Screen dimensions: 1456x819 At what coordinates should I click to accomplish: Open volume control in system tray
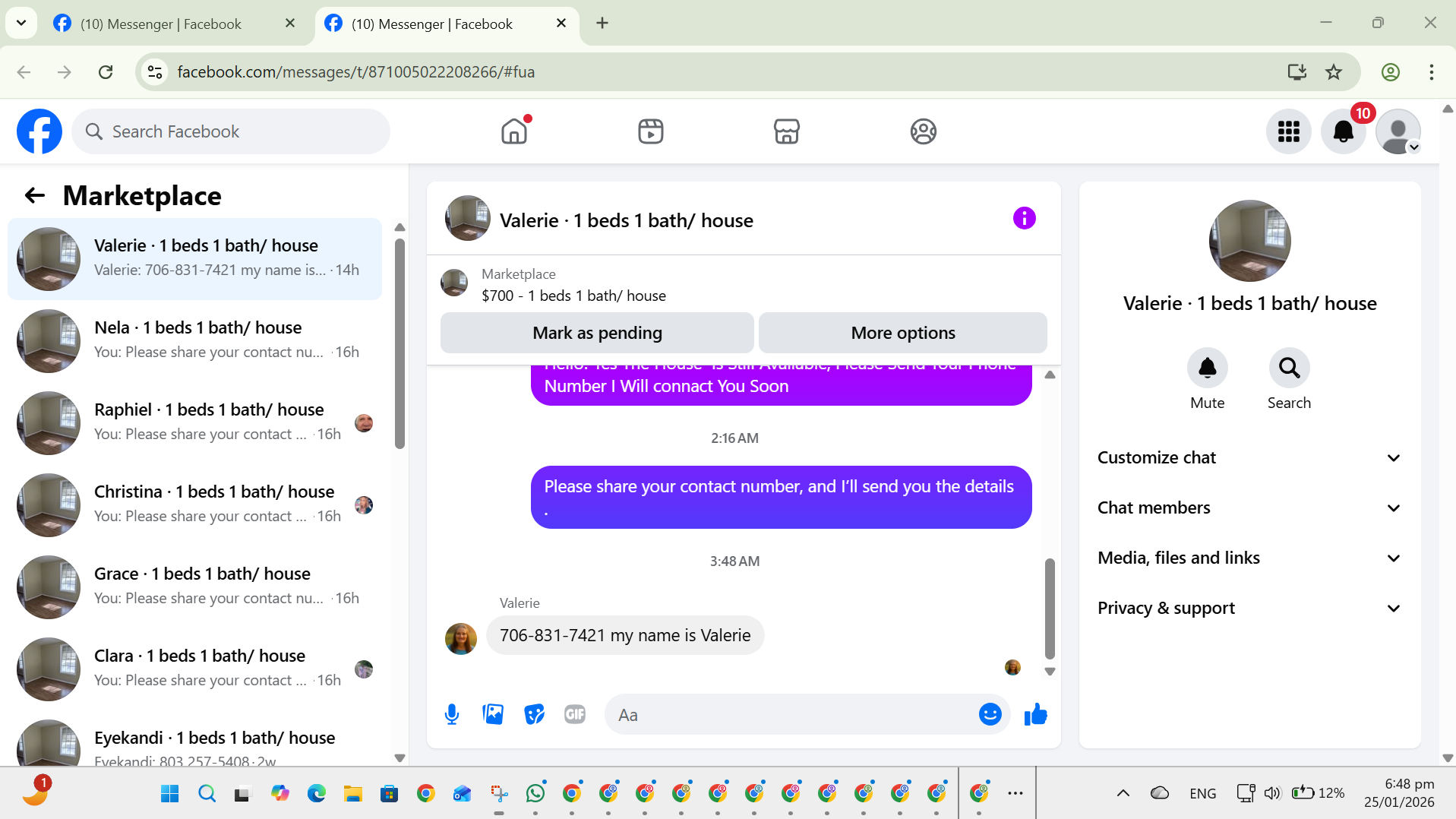pos(1272,793)
